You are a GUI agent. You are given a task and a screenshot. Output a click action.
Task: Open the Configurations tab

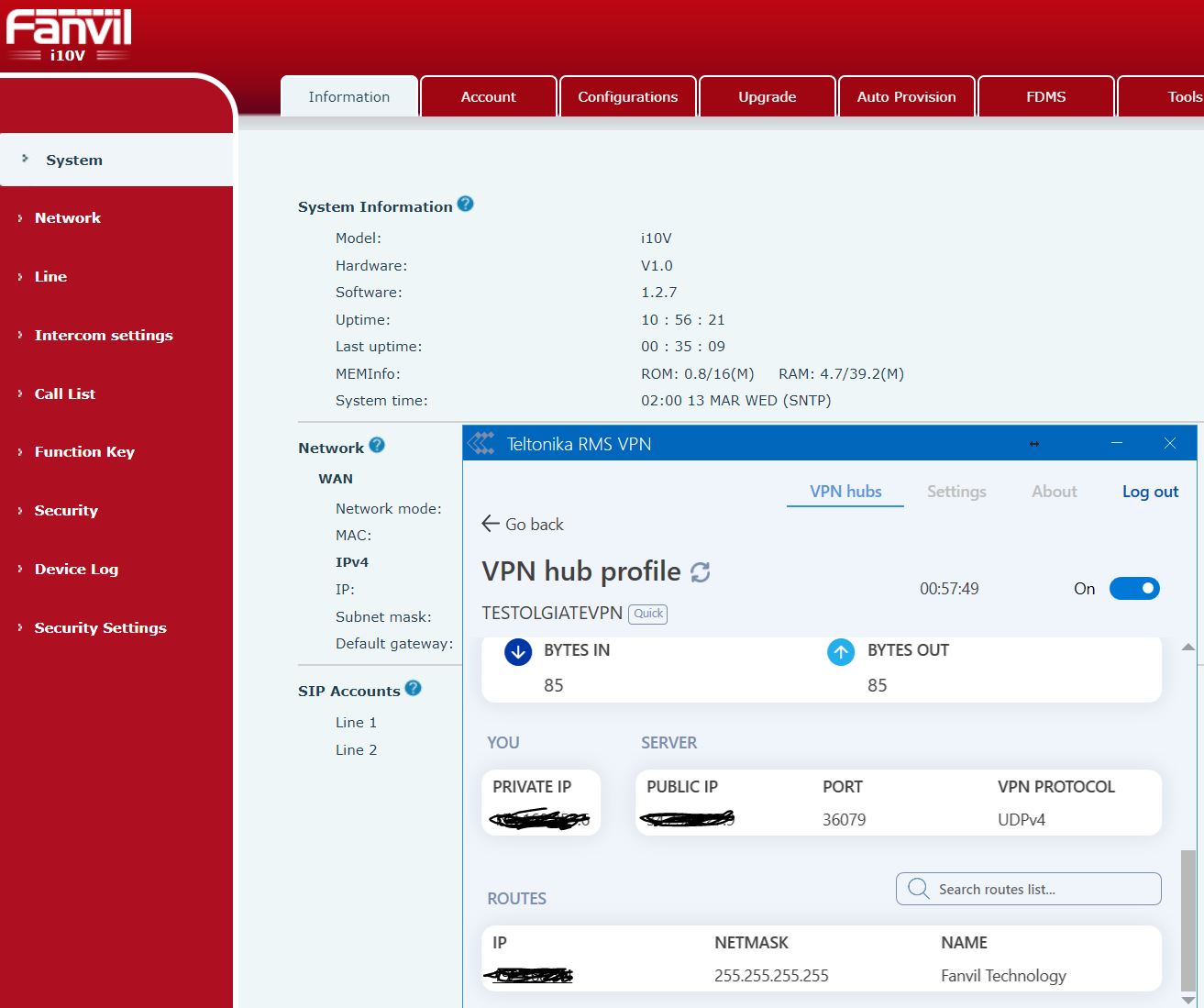point(628,96)
